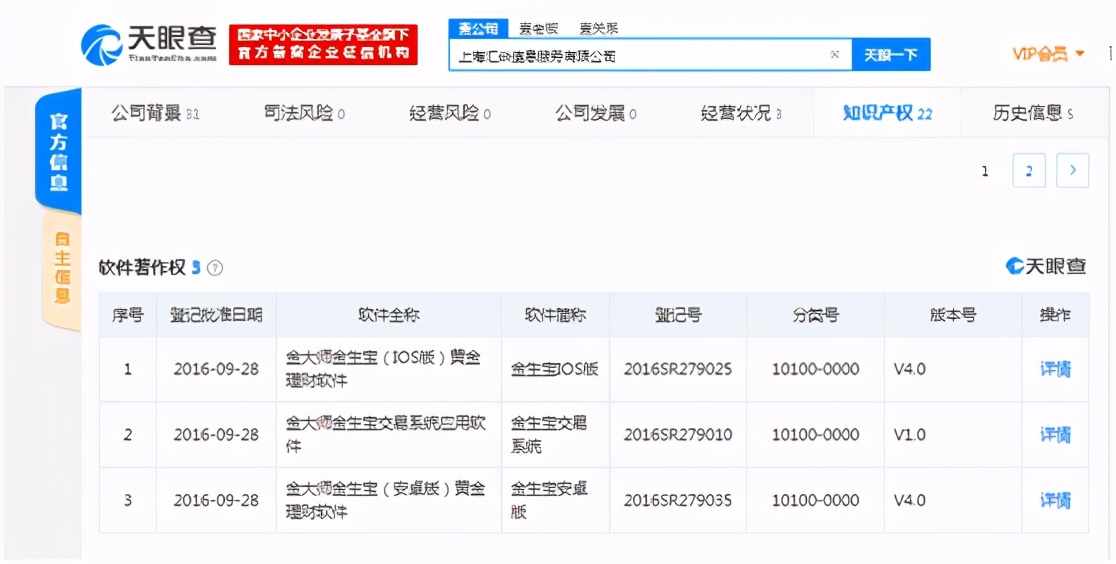Open 详情 for 金生宝安卓版 row

click(x=1055, y=500)
